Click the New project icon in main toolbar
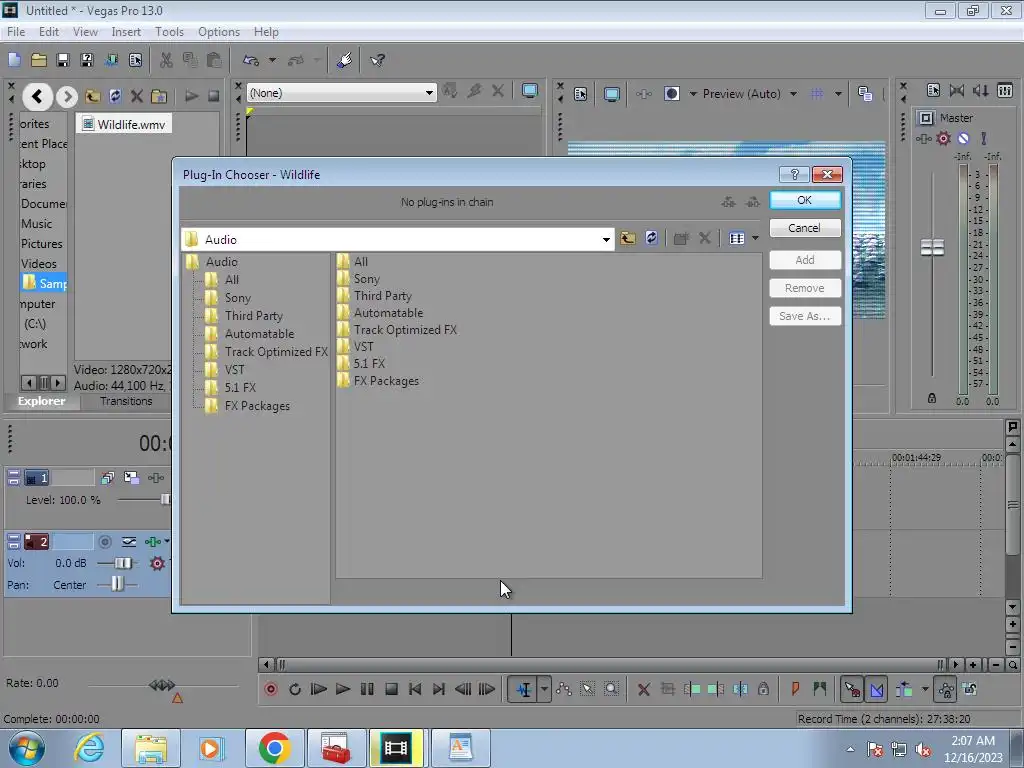 [14, 60]
